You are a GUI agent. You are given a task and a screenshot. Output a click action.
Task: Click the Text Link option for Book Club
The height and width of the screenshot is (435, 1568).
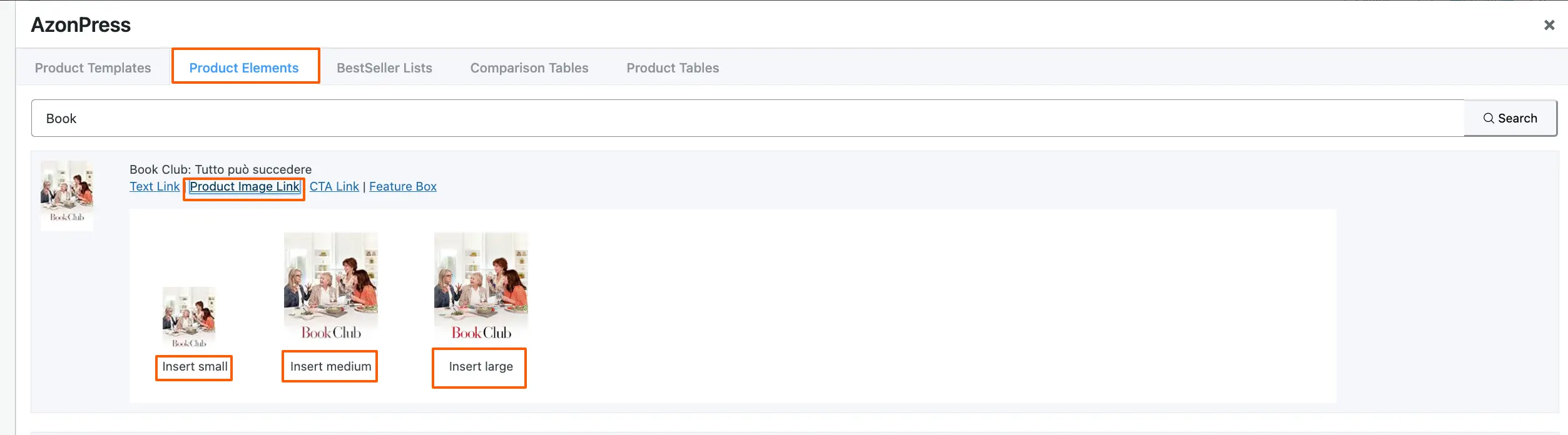pyautogui.click(x=154, y=186)
